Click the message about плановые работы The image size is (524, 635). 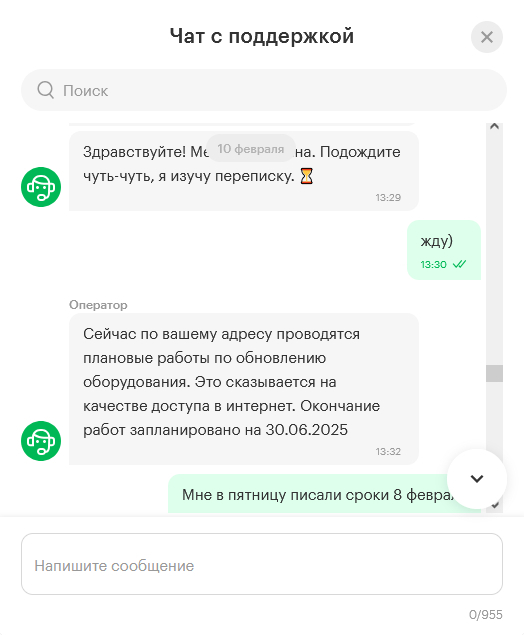tap(244, 389)
